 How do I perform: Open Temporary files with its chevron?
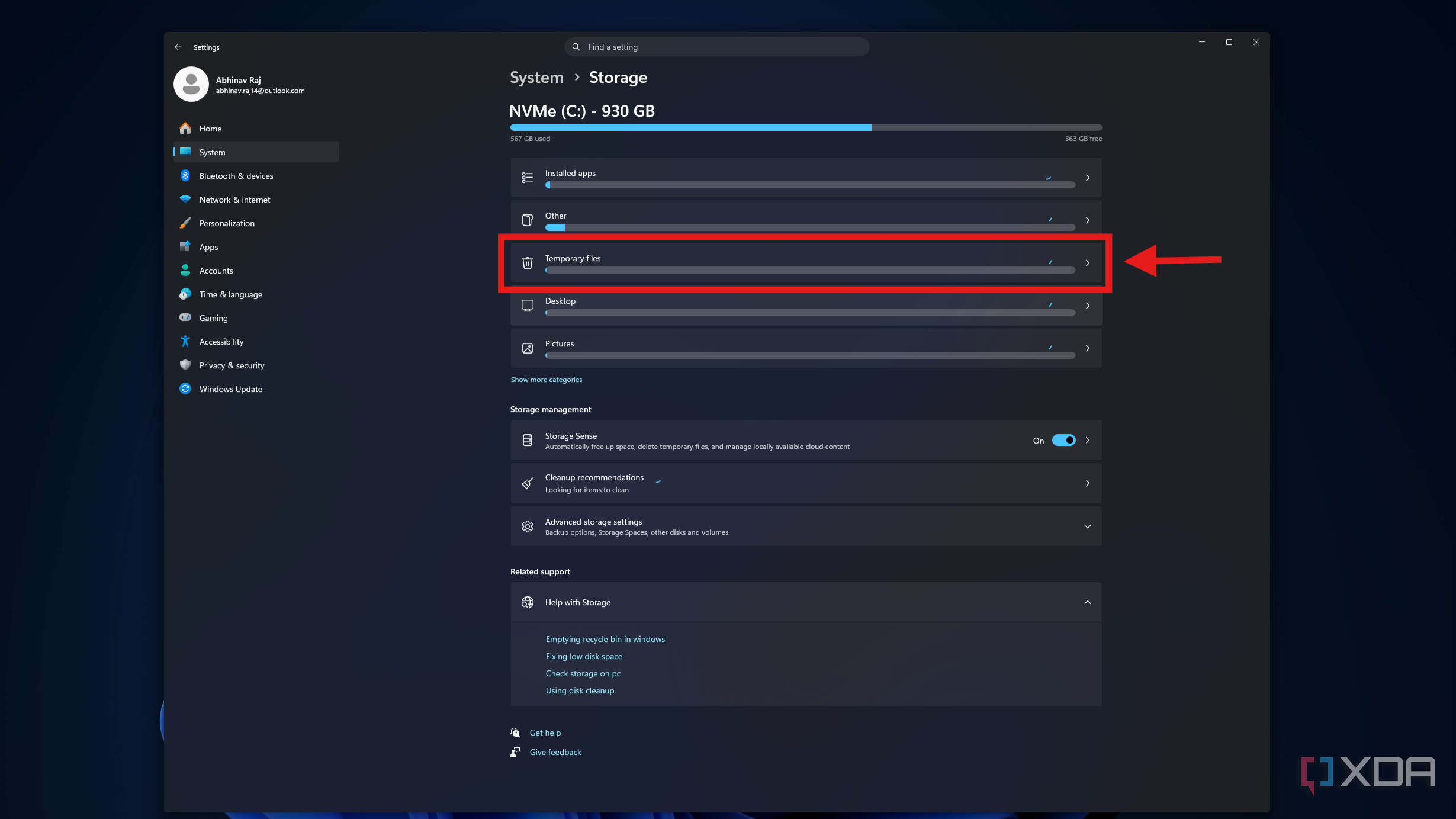click(x=1088, y=263)
